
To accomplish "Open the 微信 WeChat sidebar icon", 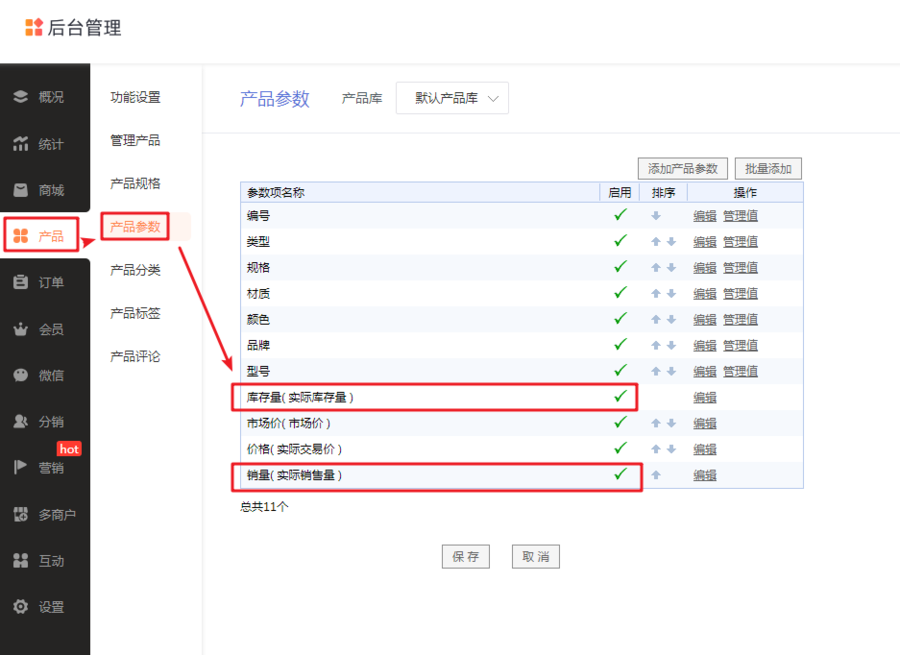I will pos(20,375).
